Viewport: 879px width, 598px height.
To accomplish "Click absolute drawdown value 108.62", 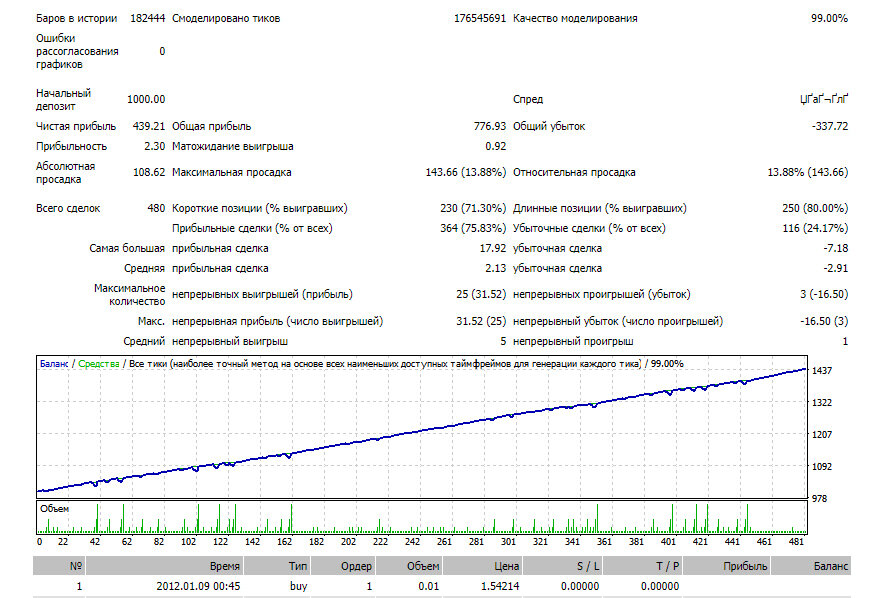I will [x=149, y=172].
